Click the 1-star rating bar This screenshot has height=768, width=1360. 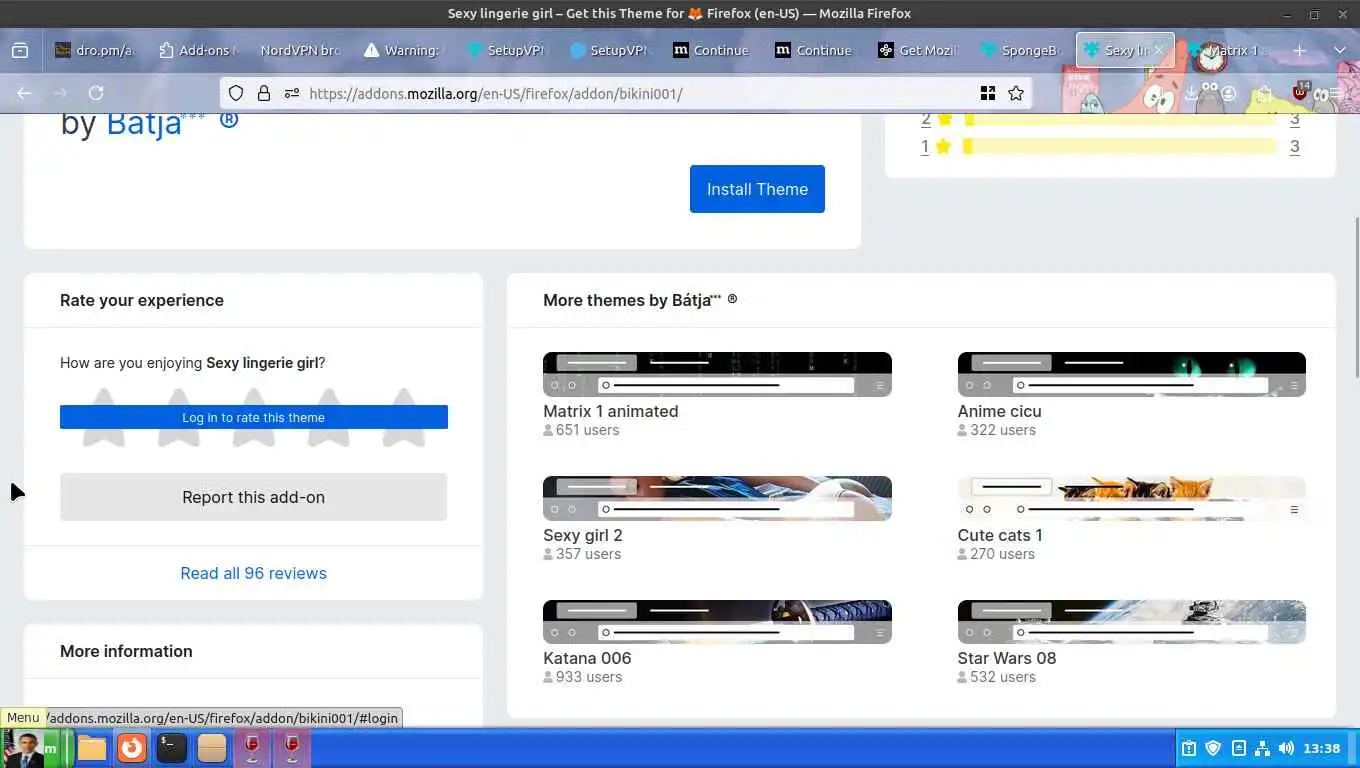point(1120,146)
